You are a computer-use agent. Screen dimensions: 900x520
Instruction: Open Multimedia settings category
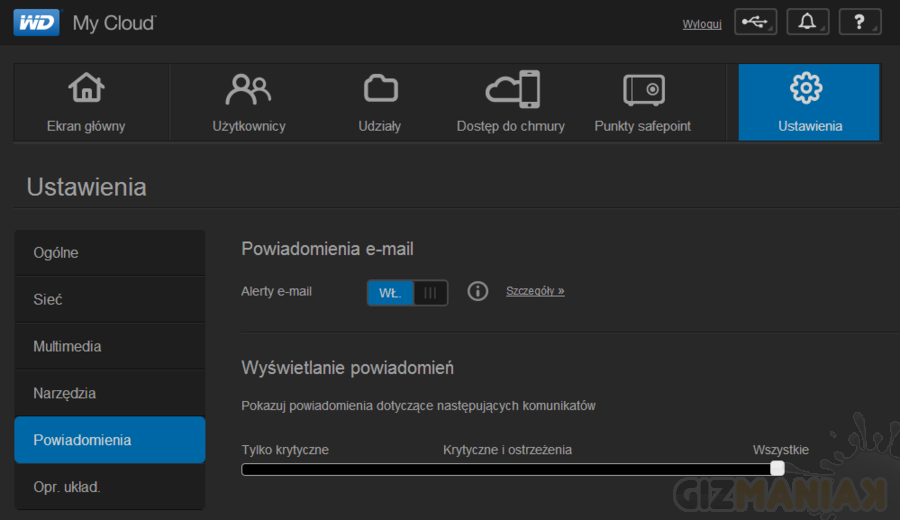coord(109,346)
